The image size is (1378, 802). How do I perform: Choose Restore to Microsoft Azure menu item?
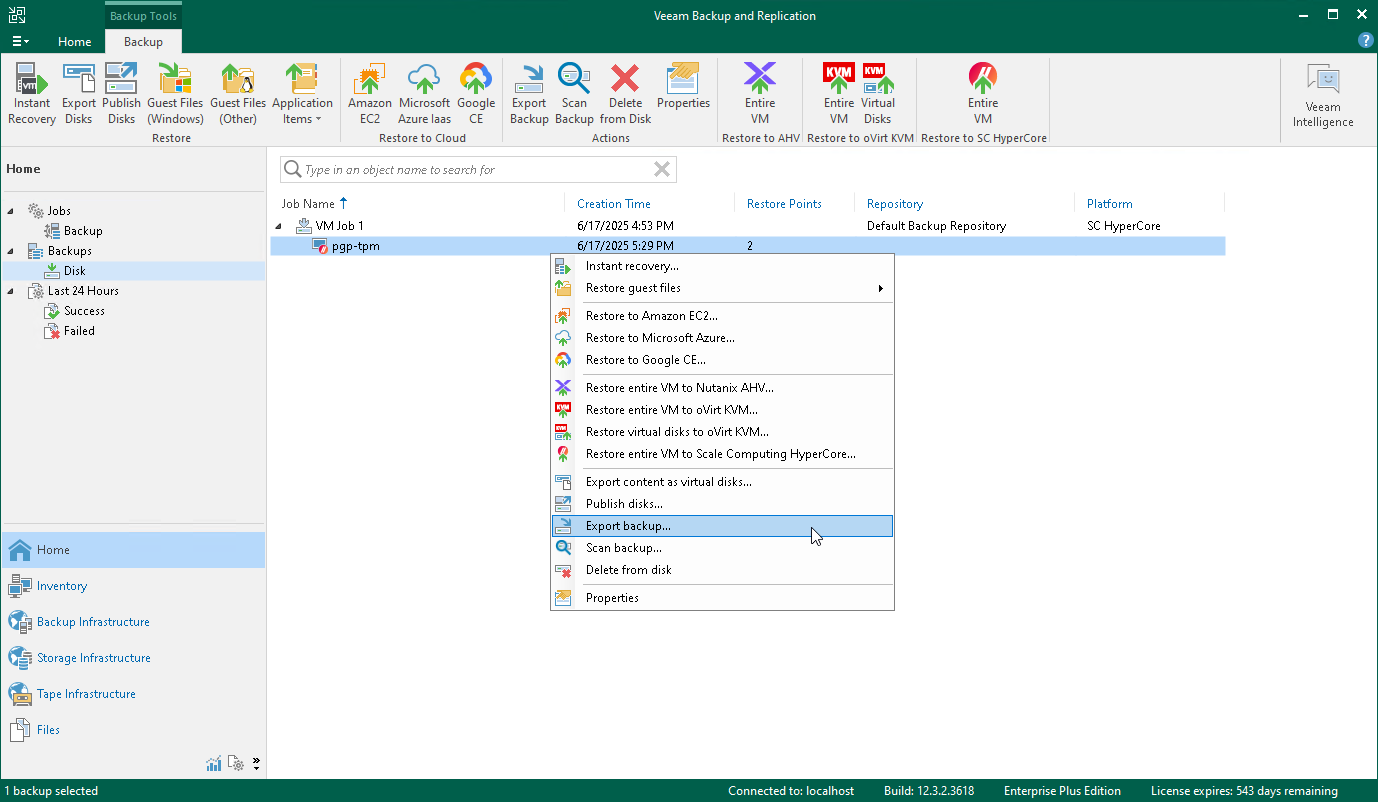722,338
